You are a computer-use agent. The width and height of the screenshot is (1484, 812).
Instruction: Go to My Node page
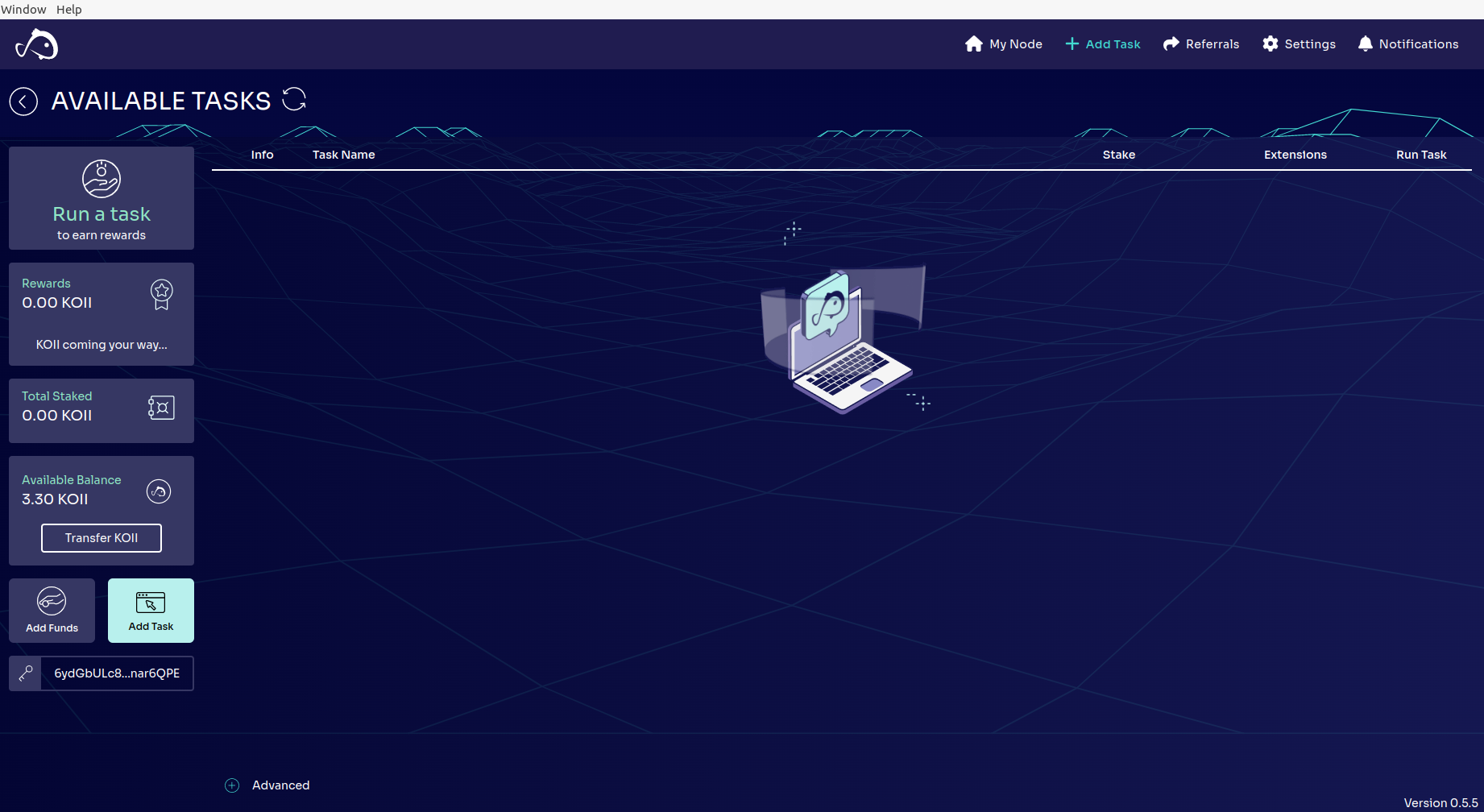[1004, 44]
